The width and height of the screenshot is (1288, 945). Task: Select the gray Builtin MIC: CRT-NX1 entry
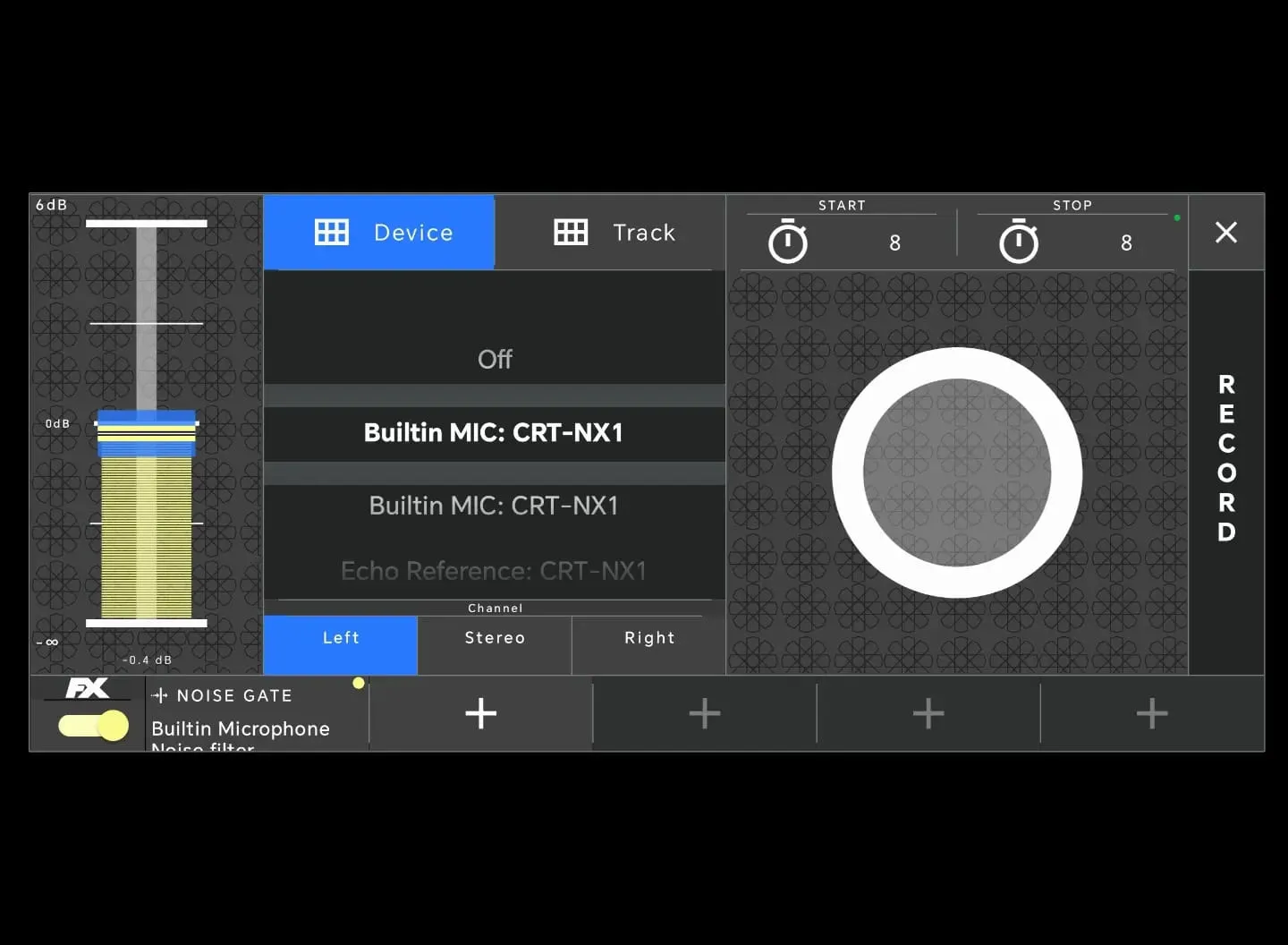coord(495,506)
